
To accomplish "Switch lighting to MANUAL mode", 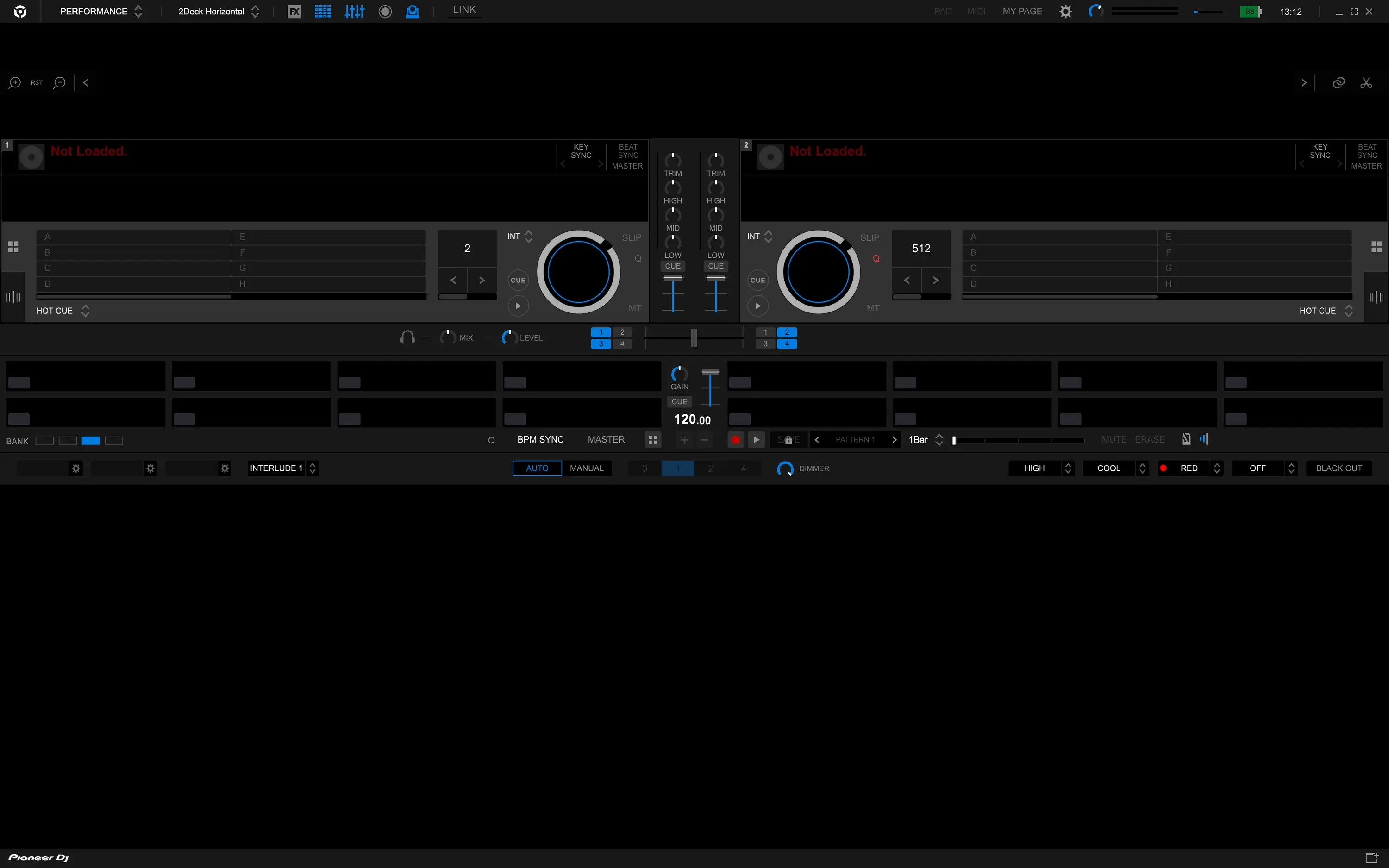I will tap(586, 468).
